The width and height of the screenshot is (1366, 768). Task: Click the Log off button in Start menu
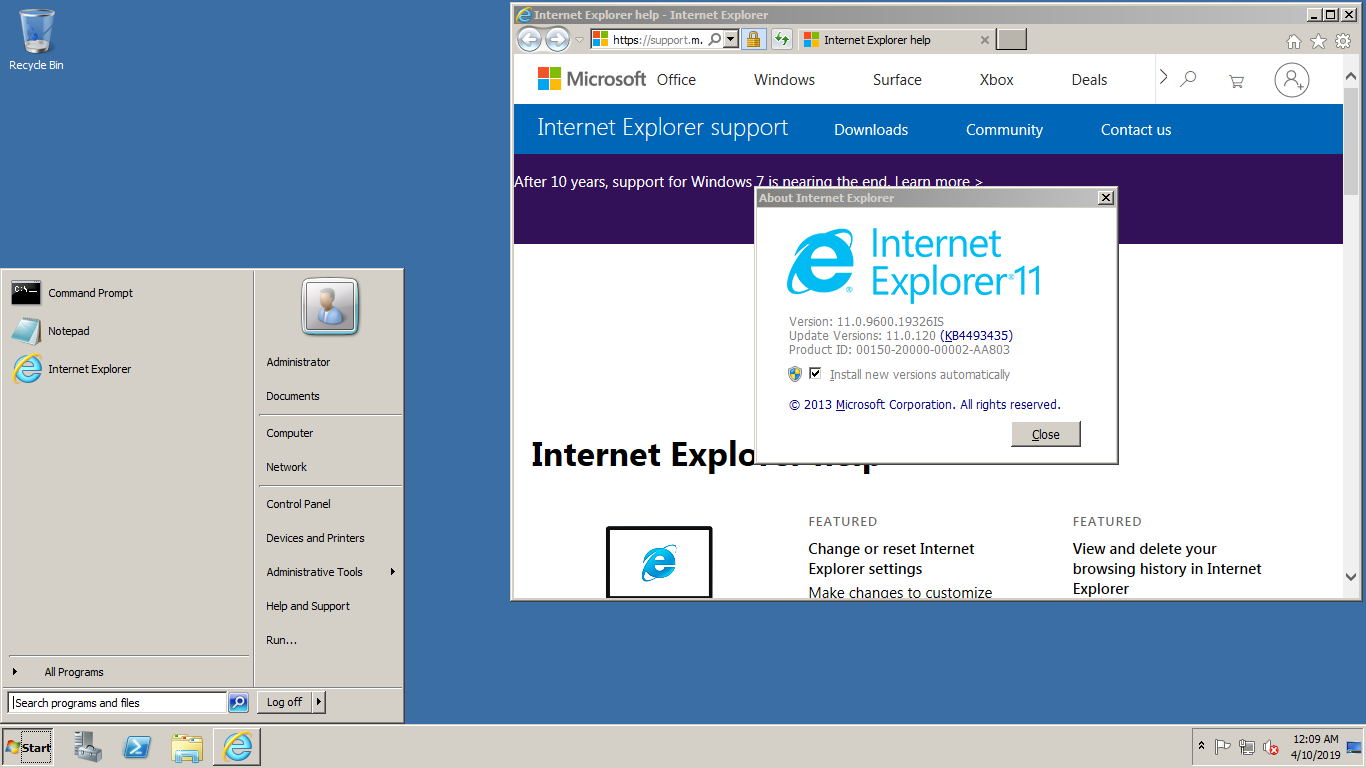284,702
